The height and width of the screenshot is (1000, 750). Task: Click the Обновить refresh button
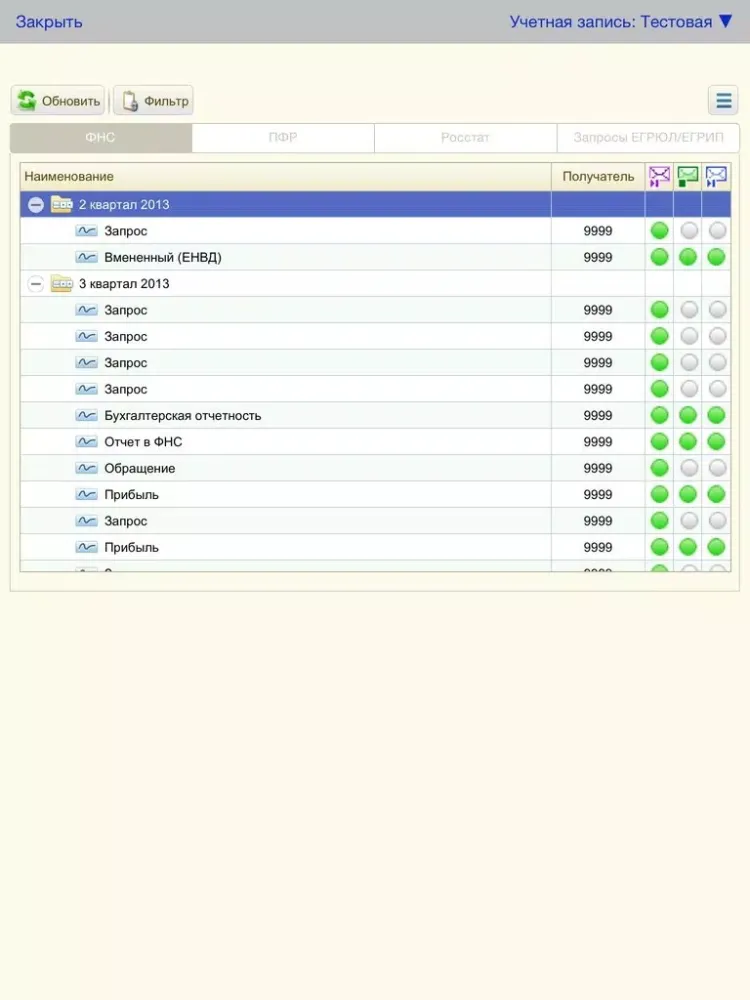pos(58,101)
